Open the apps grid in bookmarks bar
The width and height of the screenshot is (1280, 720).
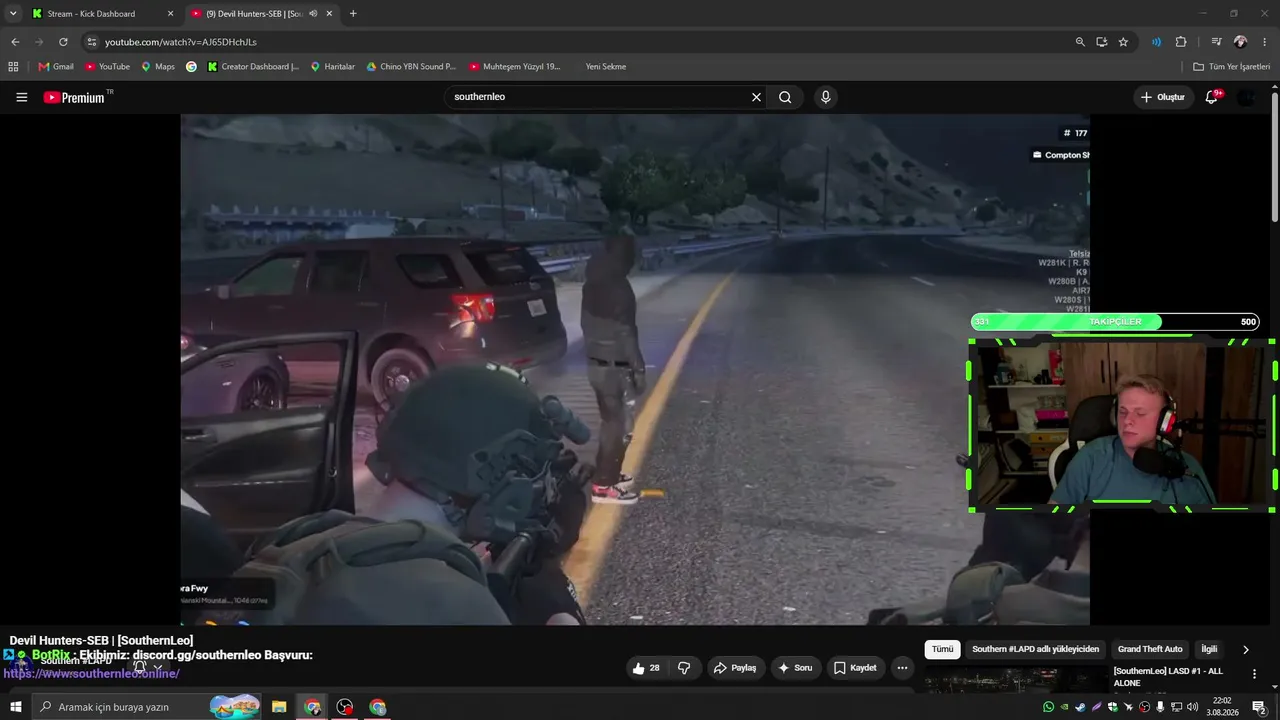pos(13,67)
